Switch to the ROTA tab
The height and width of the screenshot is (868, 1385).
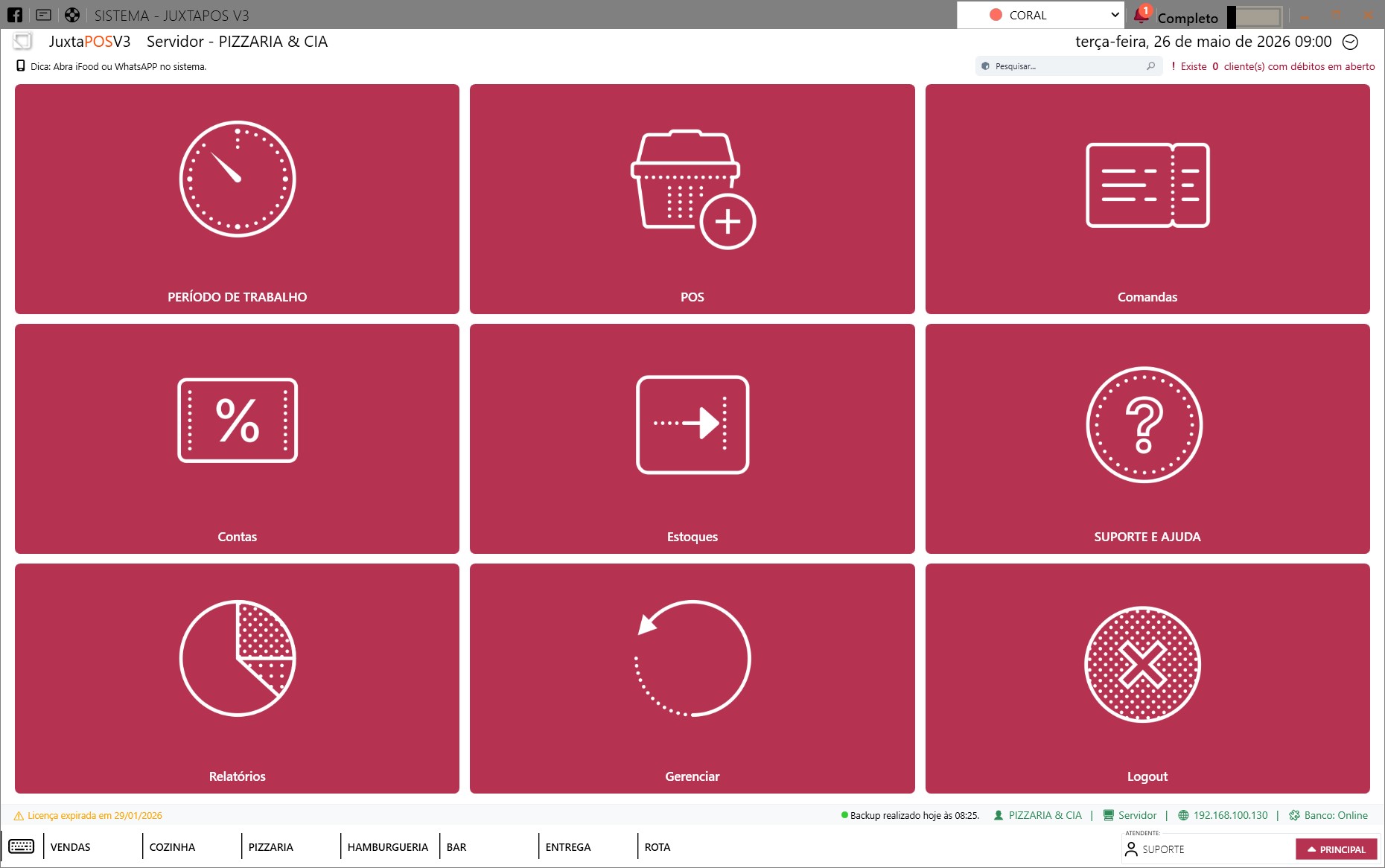coord(687,847)
